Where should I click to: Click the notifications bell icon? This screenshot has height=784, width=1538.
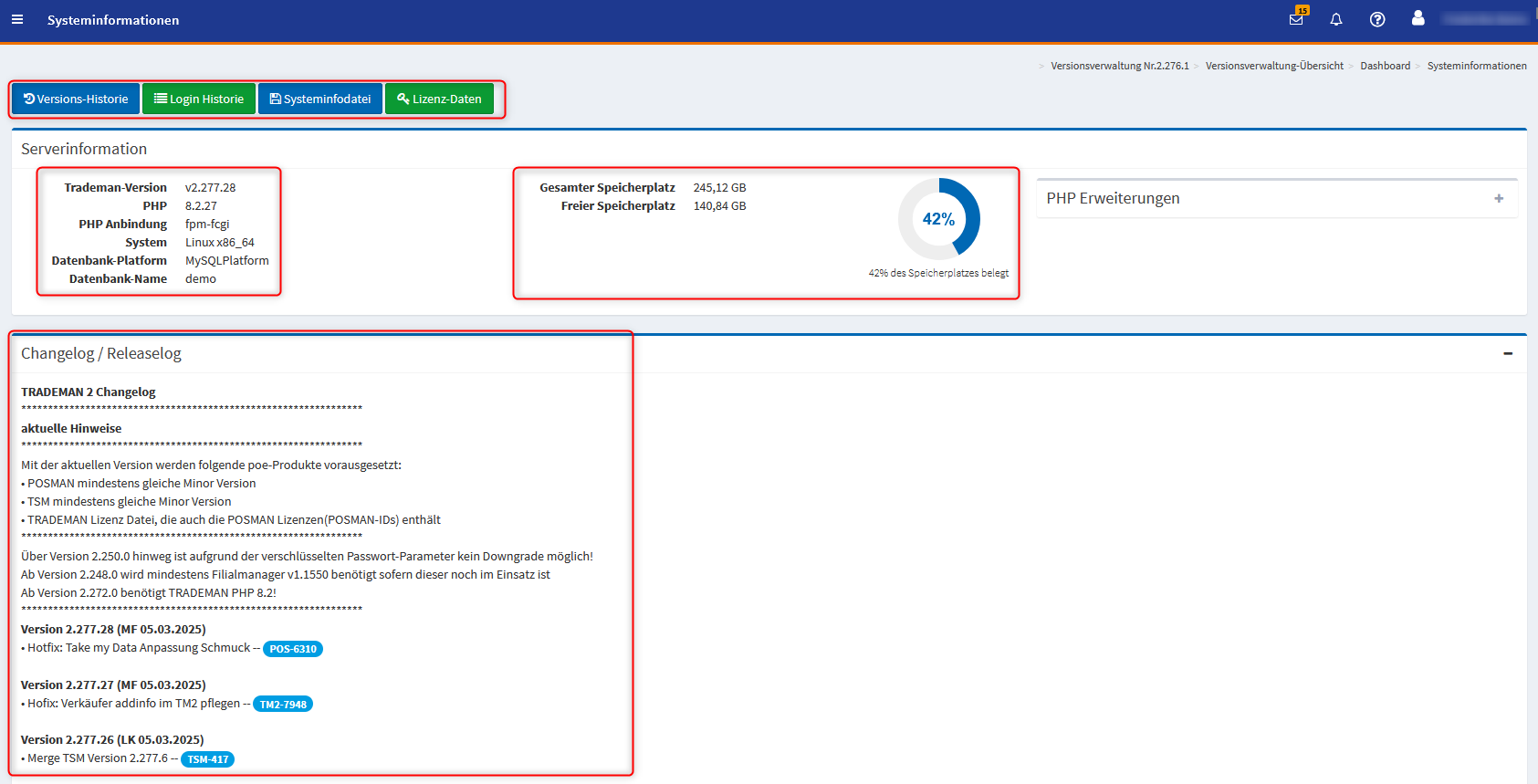tap(1336, 19)
